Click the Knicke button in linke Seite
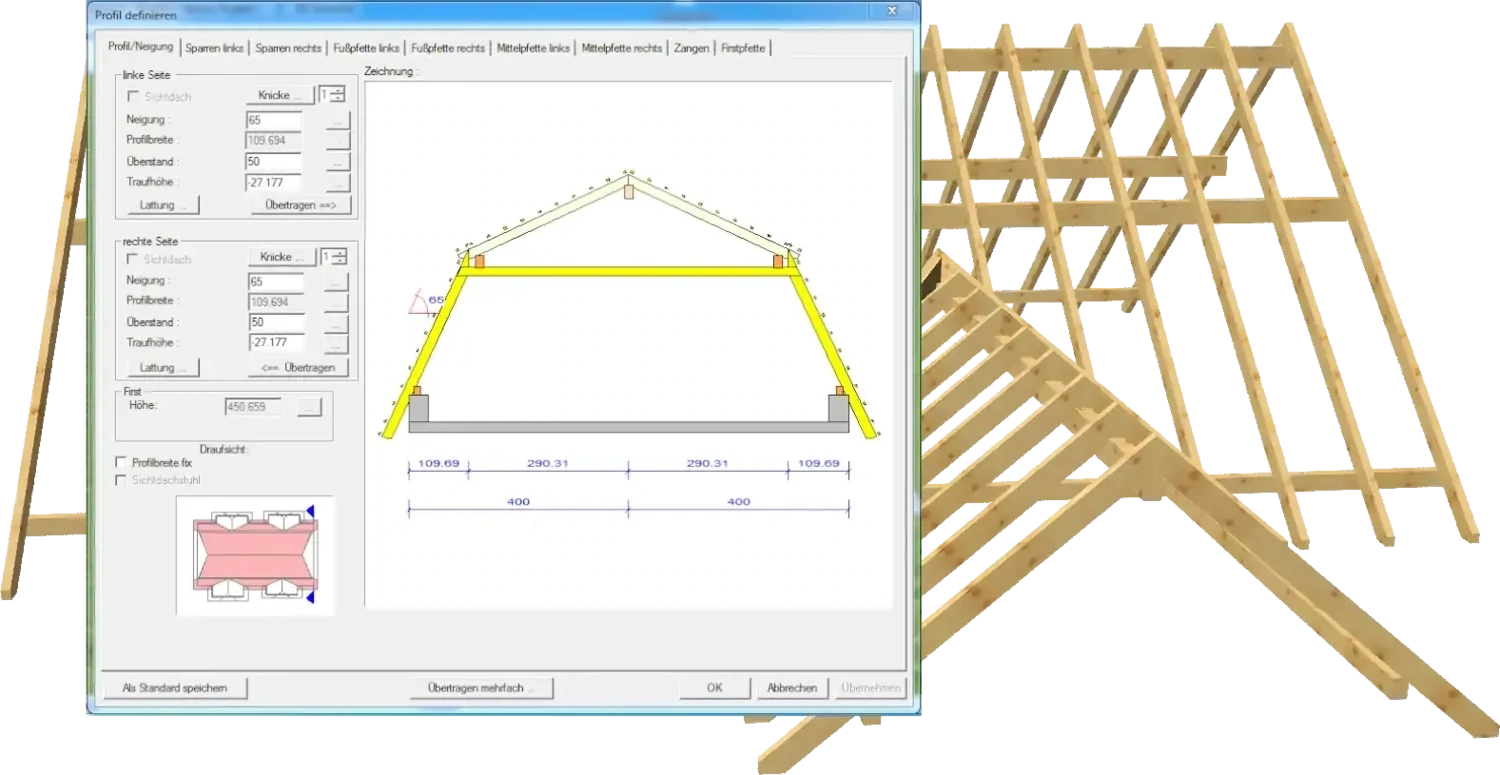Image resolution: width=1500 pixels, height=775 pixels. 279,95
